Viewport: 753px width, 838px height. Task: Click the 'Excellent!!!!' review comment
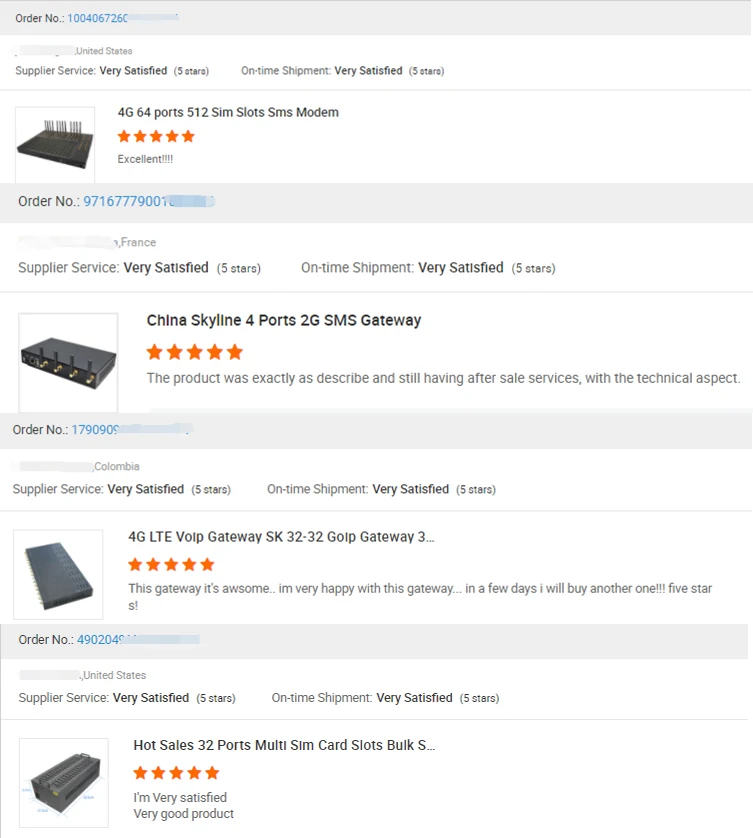pyautogui.click(x=145, y=159)
